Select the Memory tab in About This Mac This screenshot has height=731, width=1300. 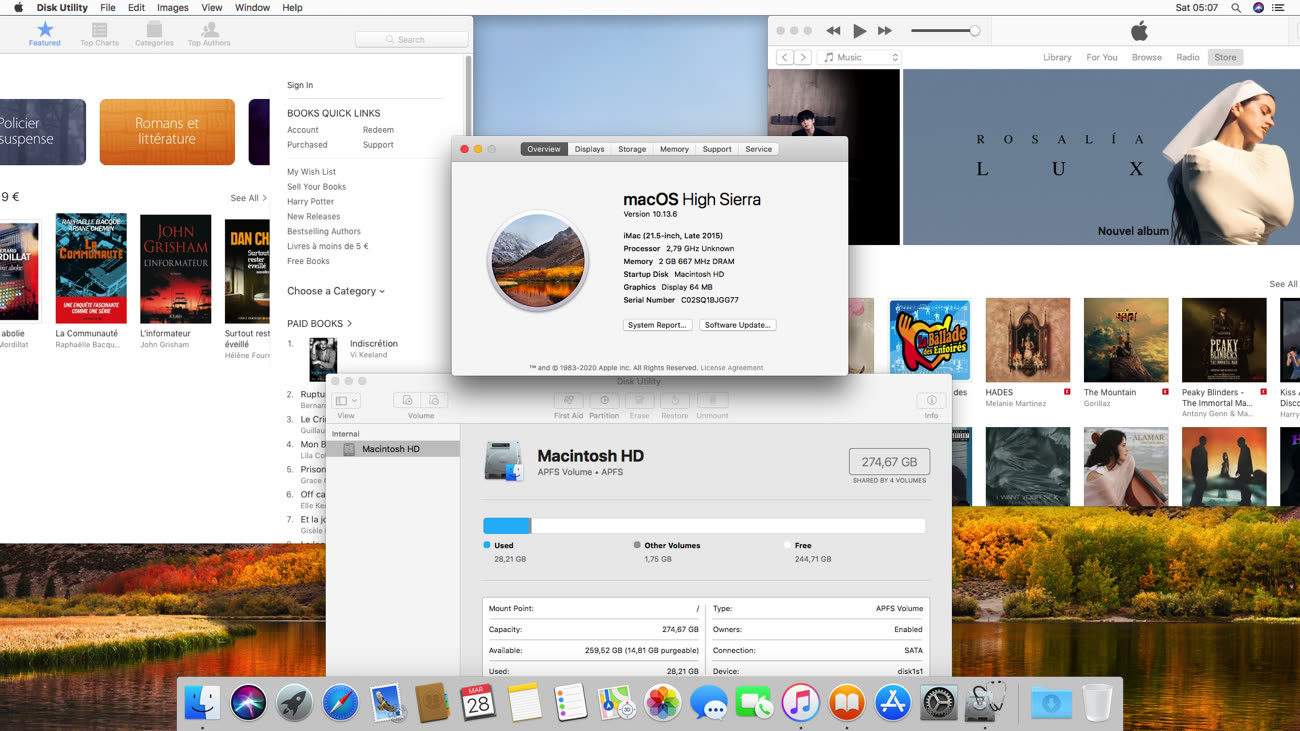point(674,149)
